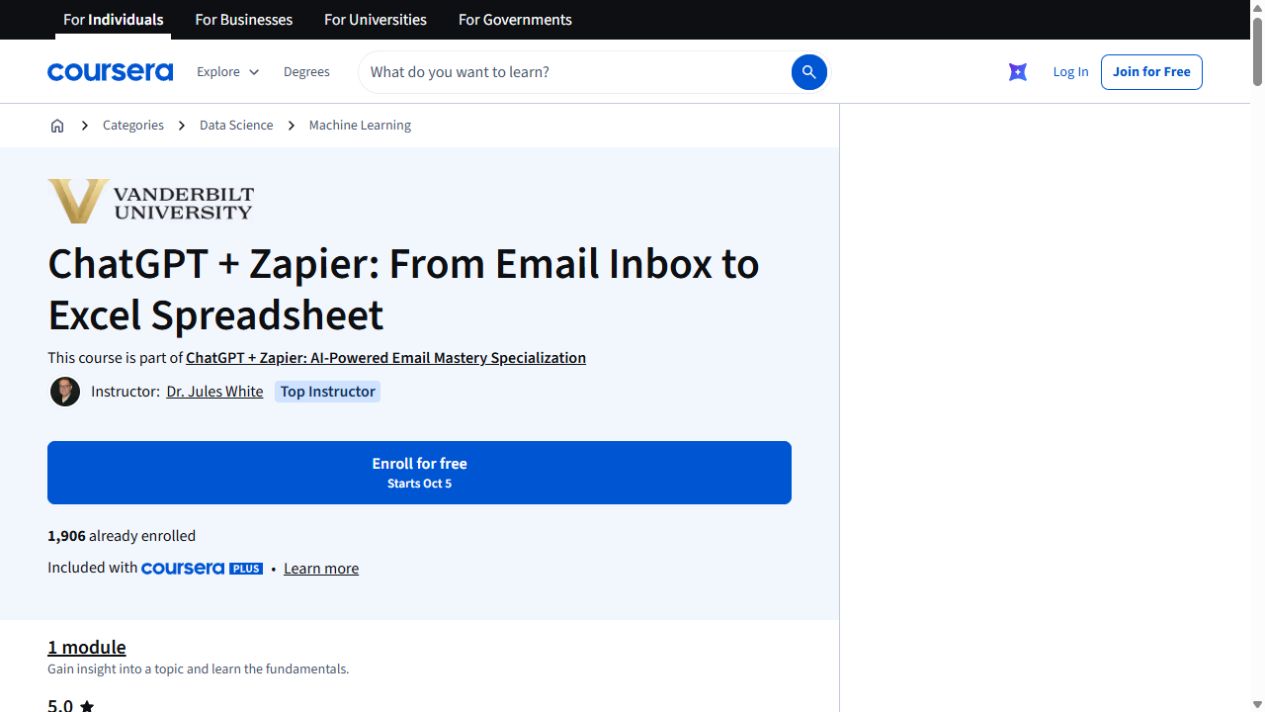The image size is (1265, 712).
Task: Open the AI-Powered Email Mastery Specialization link
Action: pos(386,358)
